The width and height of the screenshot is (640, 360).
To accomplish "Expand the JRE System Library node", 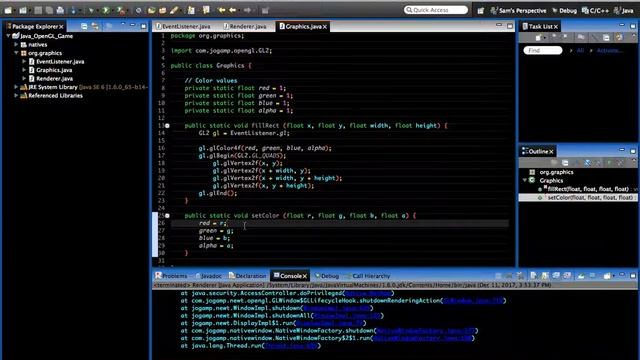I will tap(16, 87).
